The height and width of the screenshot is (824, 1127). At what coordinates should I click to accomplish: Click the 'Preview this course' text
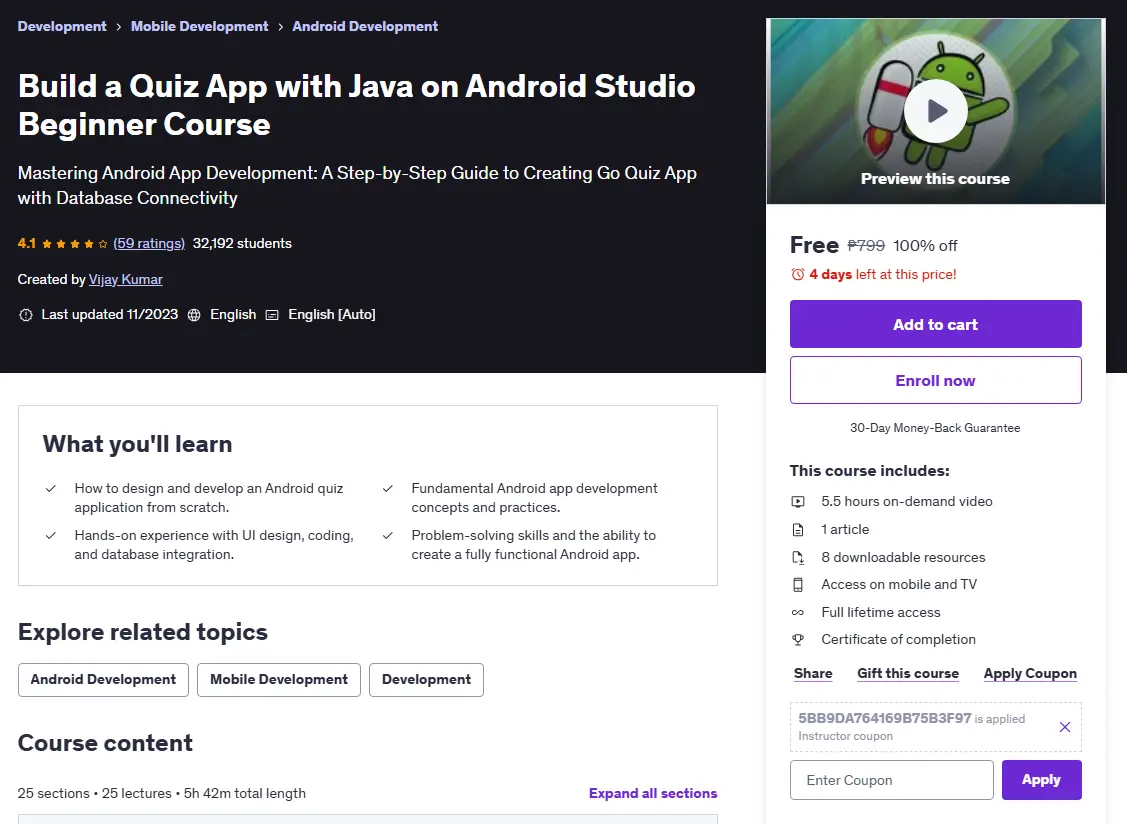tap(935, 179)
